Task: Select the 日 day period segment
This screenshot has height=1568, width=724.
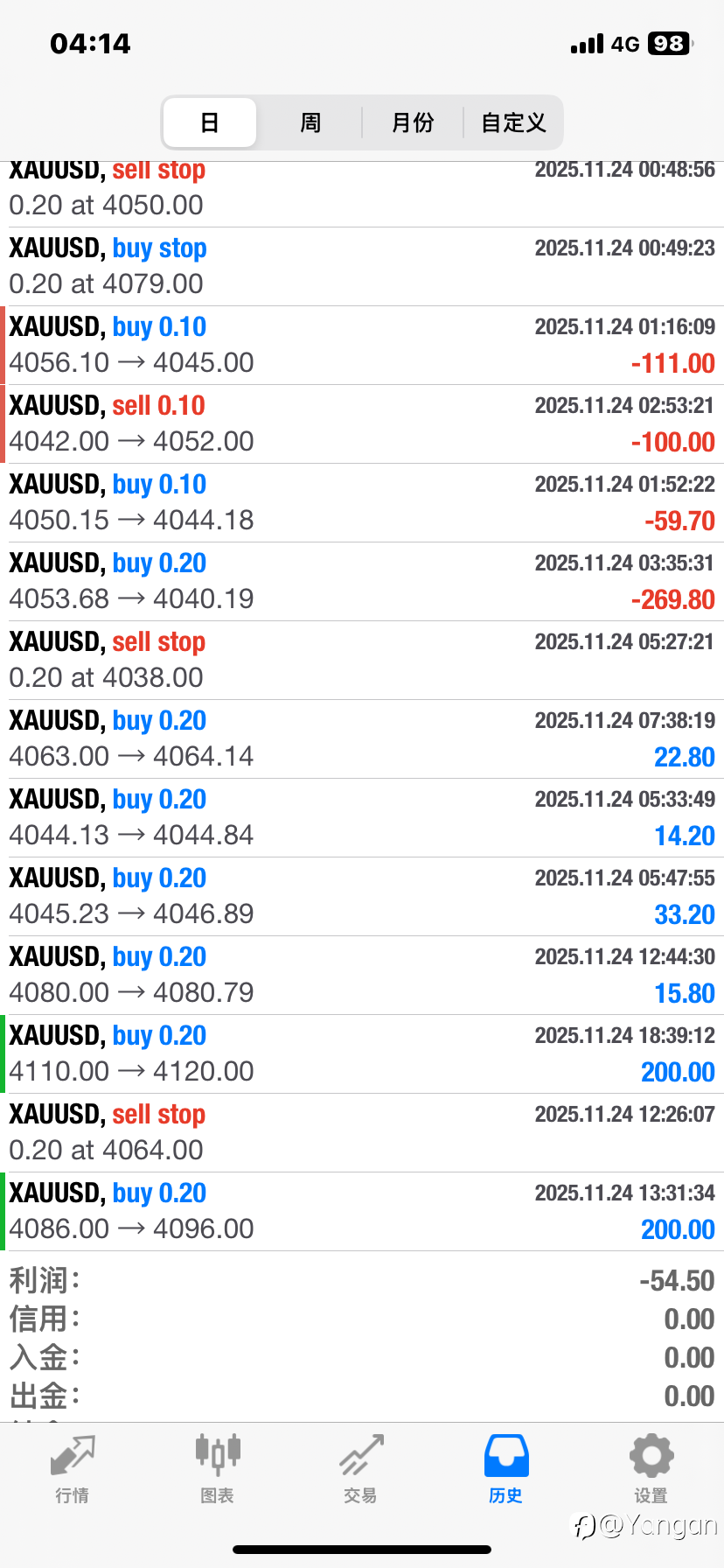Action: pos(210,122)
